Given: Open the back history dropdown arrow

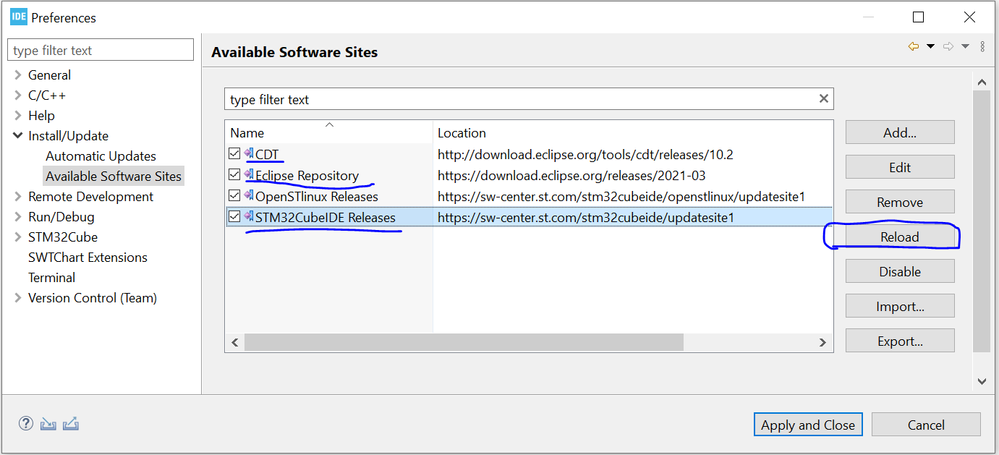Looking at the screenshot, I should (x=930, y=47).
